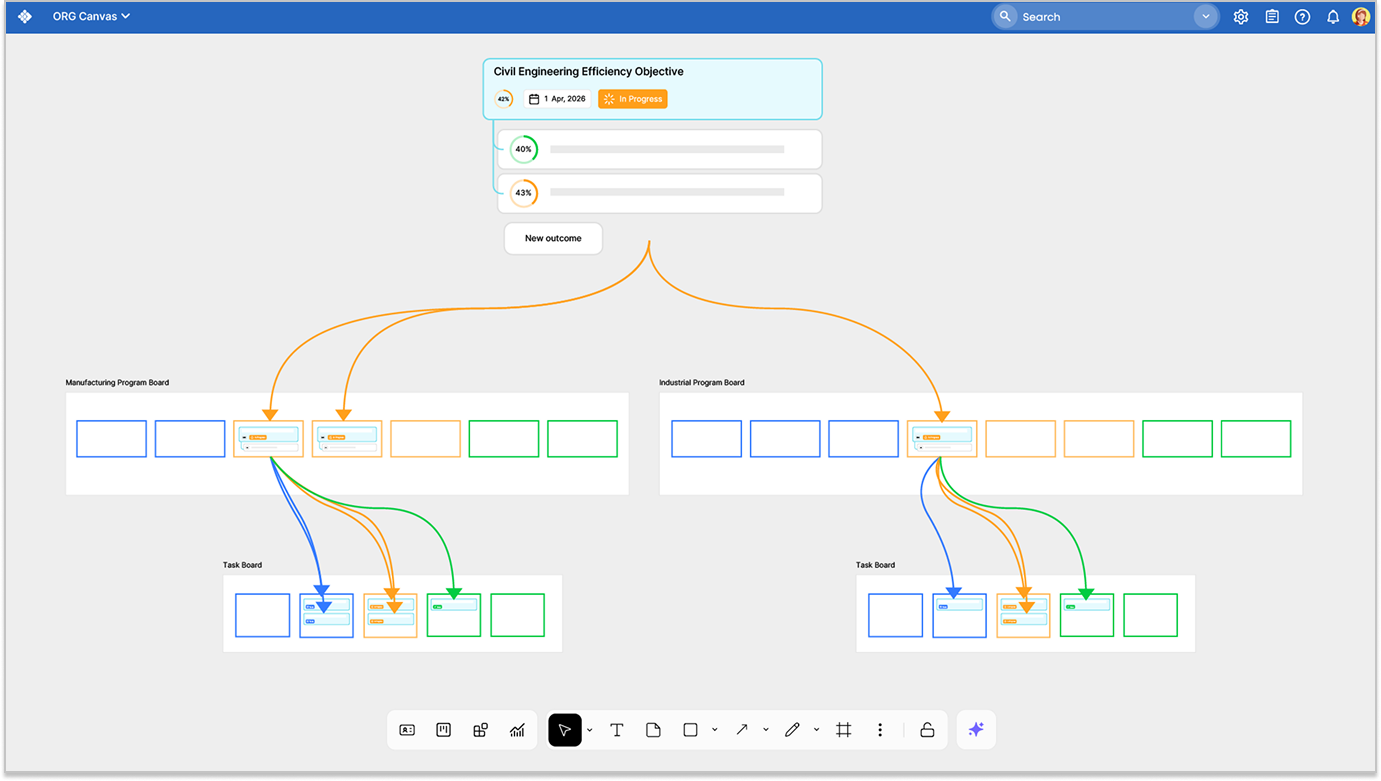Expand the search options chevron
Image resolution: width=1381 pixels, height=781 pixels.
(1206, 17)
